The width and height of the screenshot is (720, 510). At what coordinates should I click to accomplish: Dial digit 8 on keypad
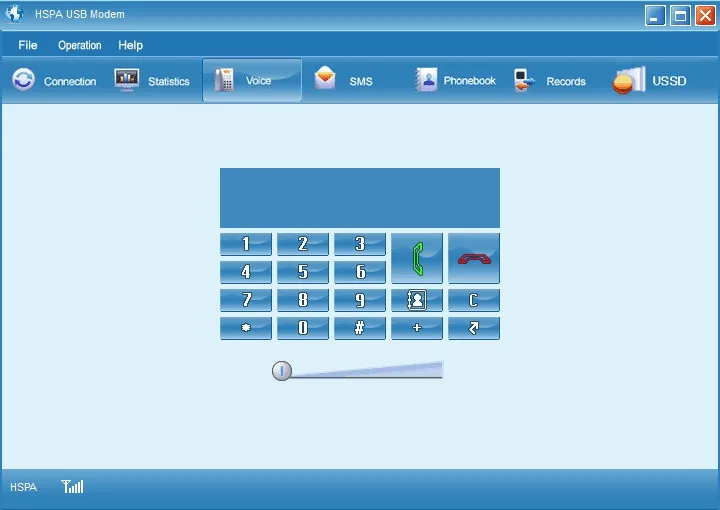(x=303, y=300)
